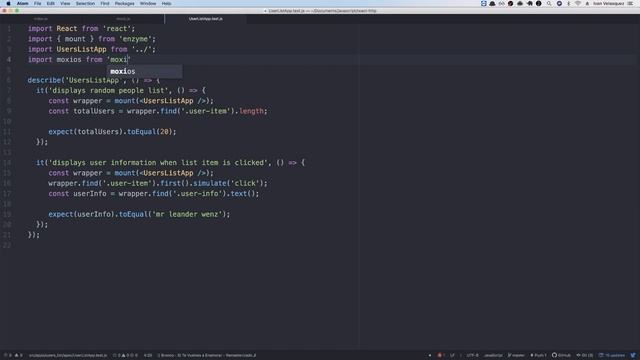Open the Apple menu
The width and height of the screenshot is (640, 360).
(8, 3)
